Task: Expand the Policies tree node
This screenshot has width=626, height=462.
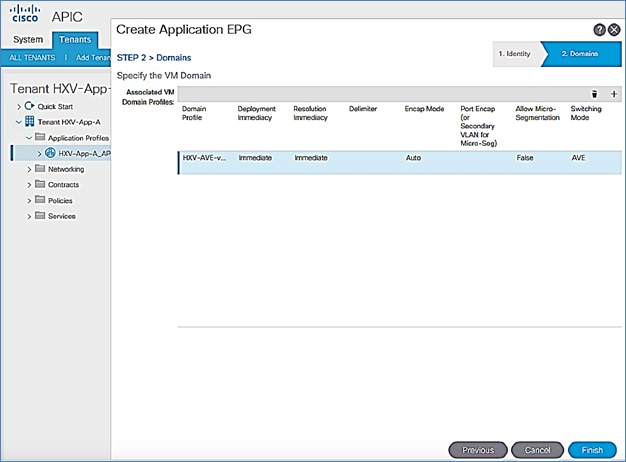Action: [29, 201]
